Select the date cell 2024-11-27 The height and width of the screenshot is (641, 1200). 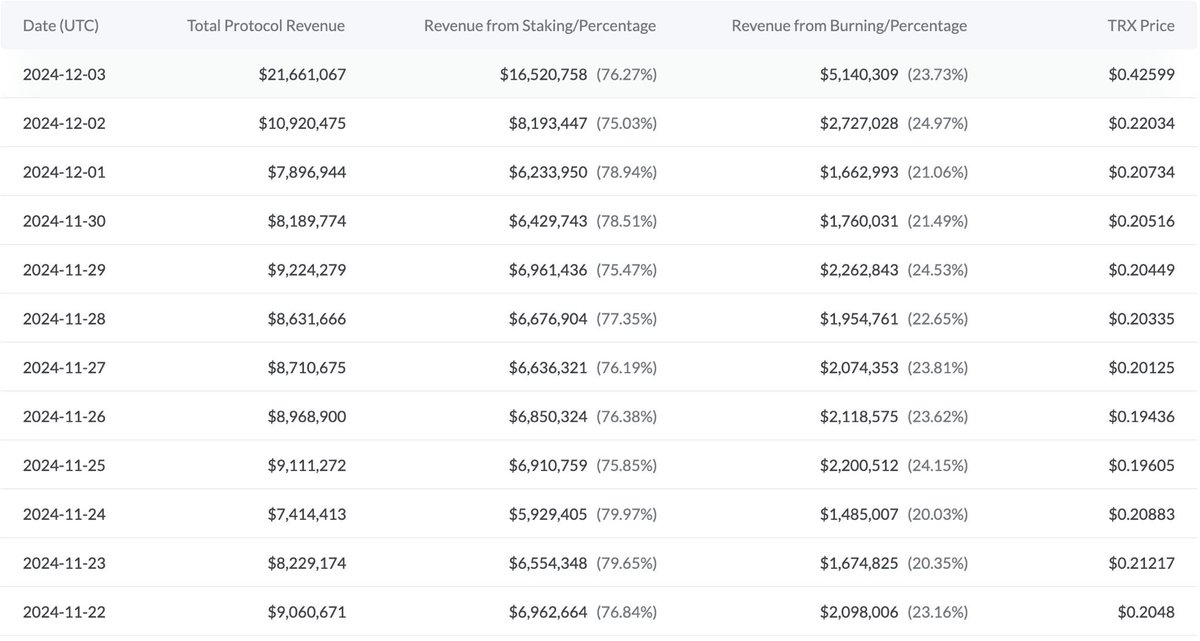pyautogui.click(x=64, y=368)
